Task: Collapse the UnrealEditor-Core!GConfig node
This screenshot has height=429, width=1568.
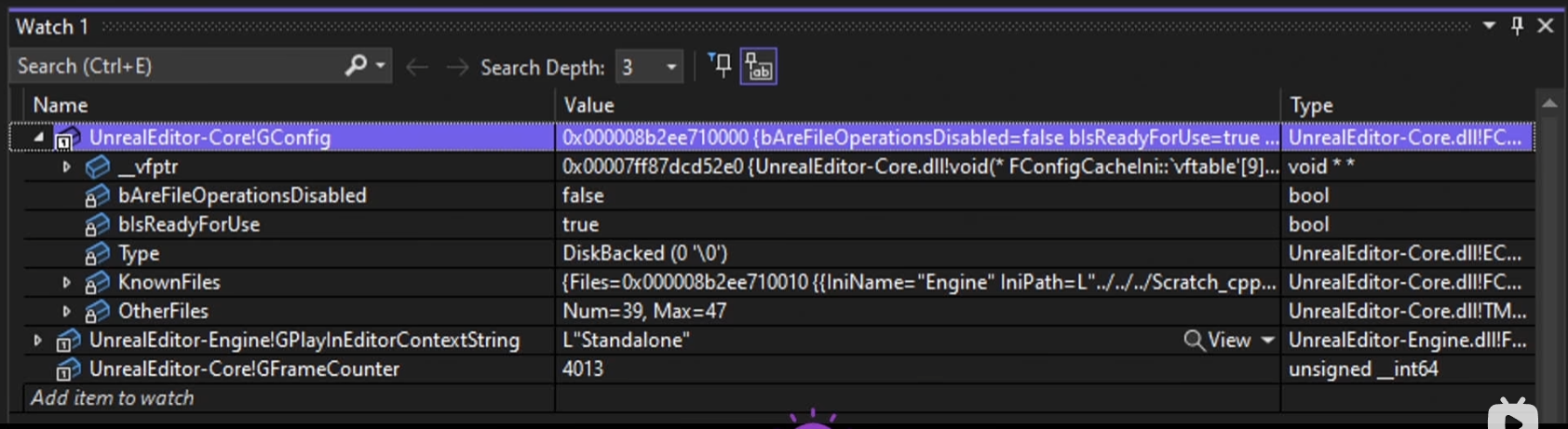Action: tap(38, 138)
